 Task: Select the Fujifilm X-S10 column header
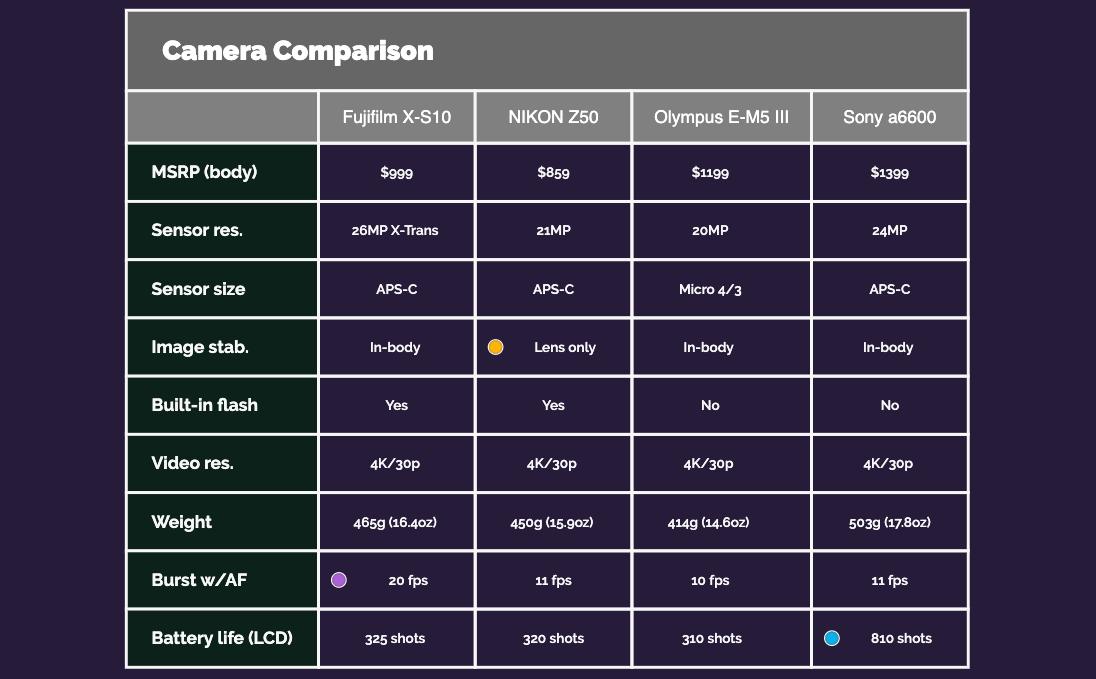(x=397, y=117)
